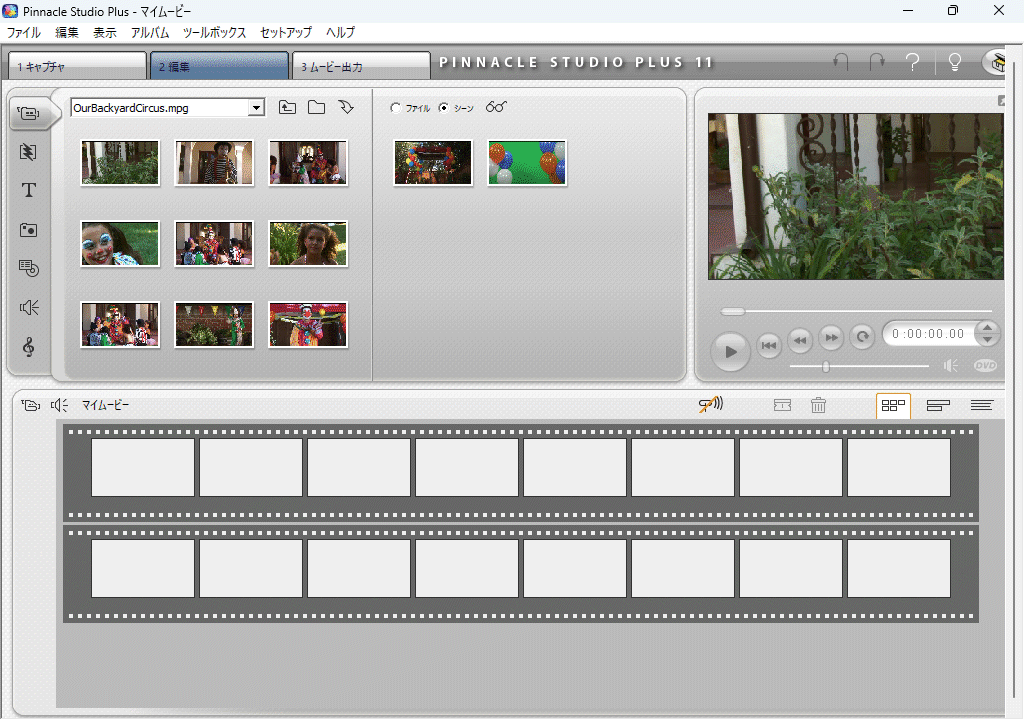1024x720 pixels.
Task: Click the マイムービー project title
Action: (x=105, y=405)
